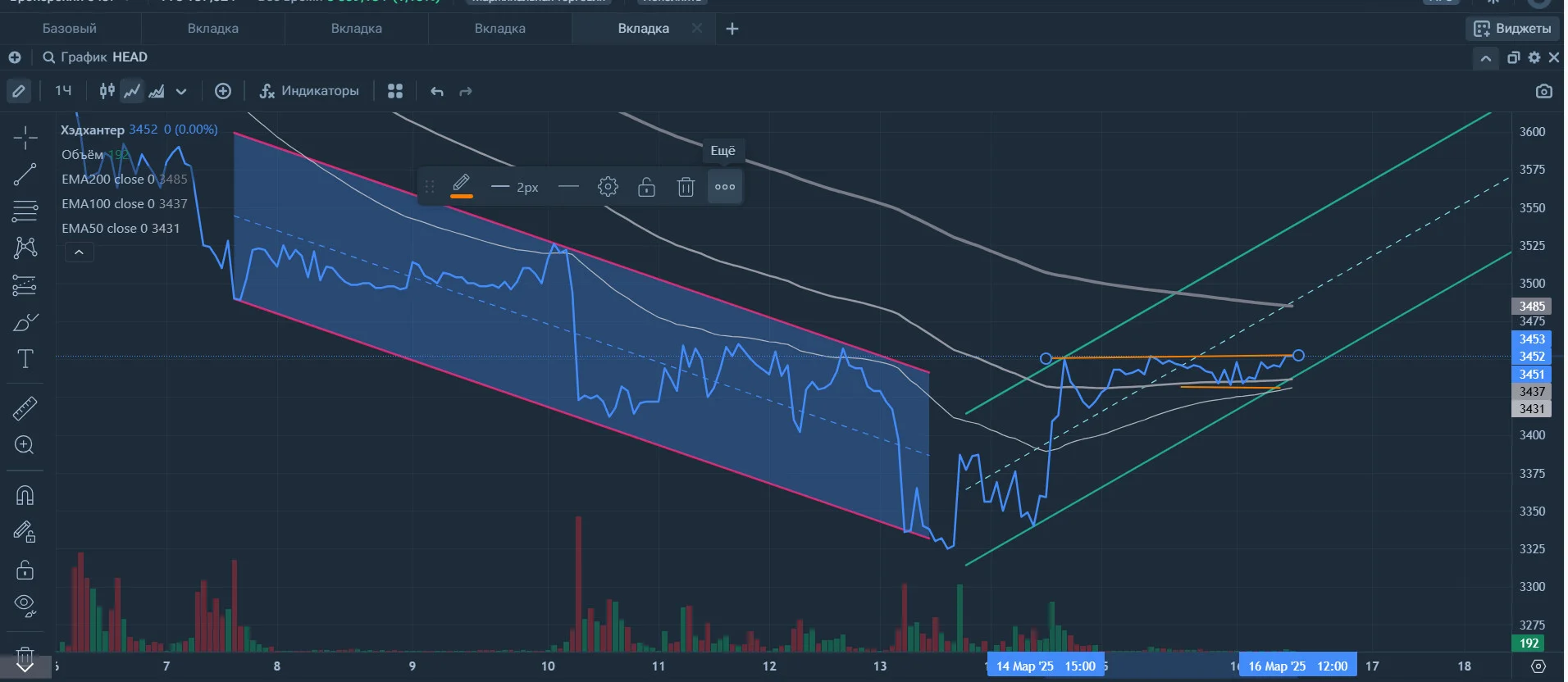The width and height of the screenshot is (1568, 682).
Task: Add a new workspace tab
Action: pos(732,29)
